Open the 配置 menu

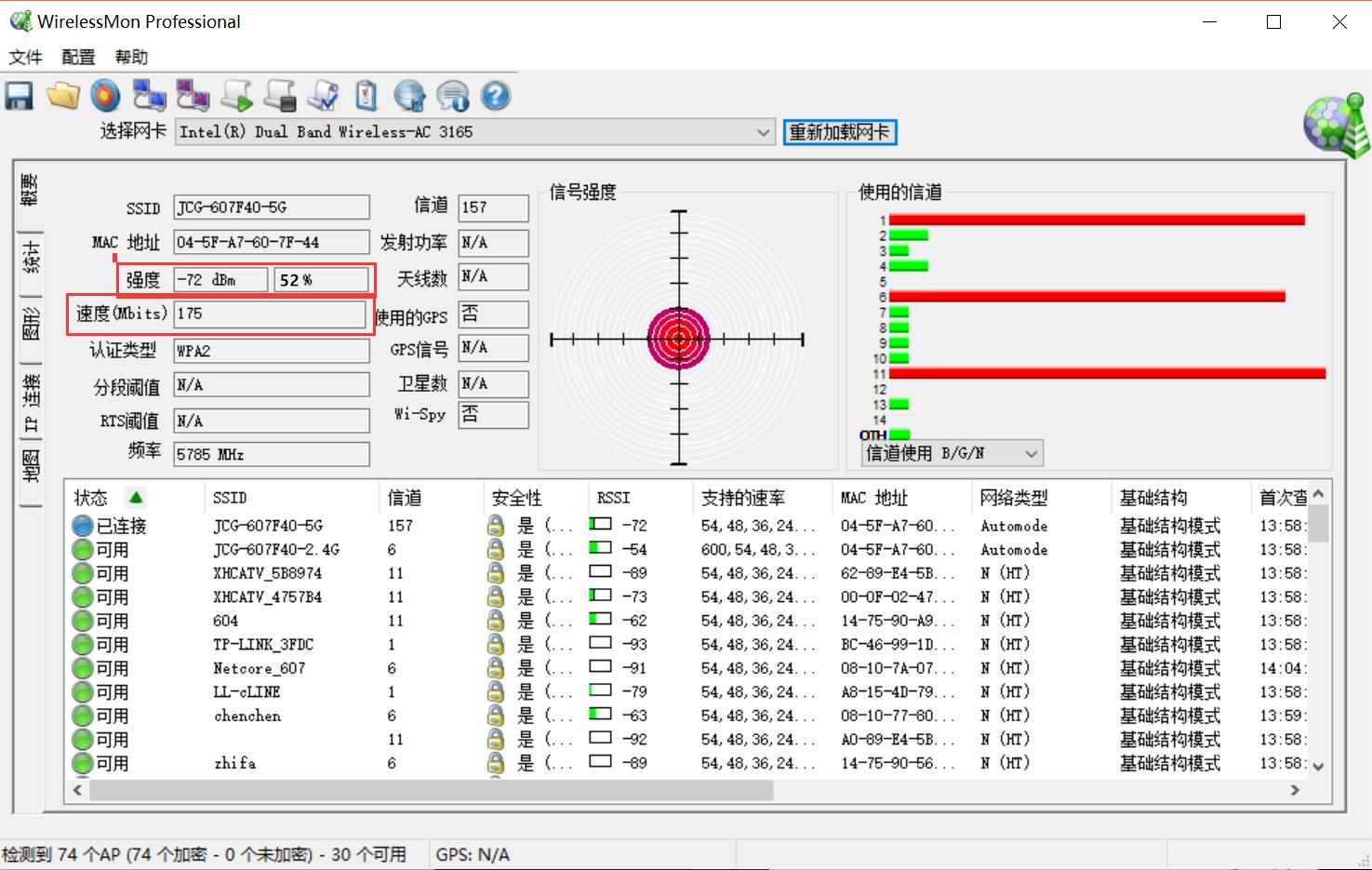[x=78, y=57]
